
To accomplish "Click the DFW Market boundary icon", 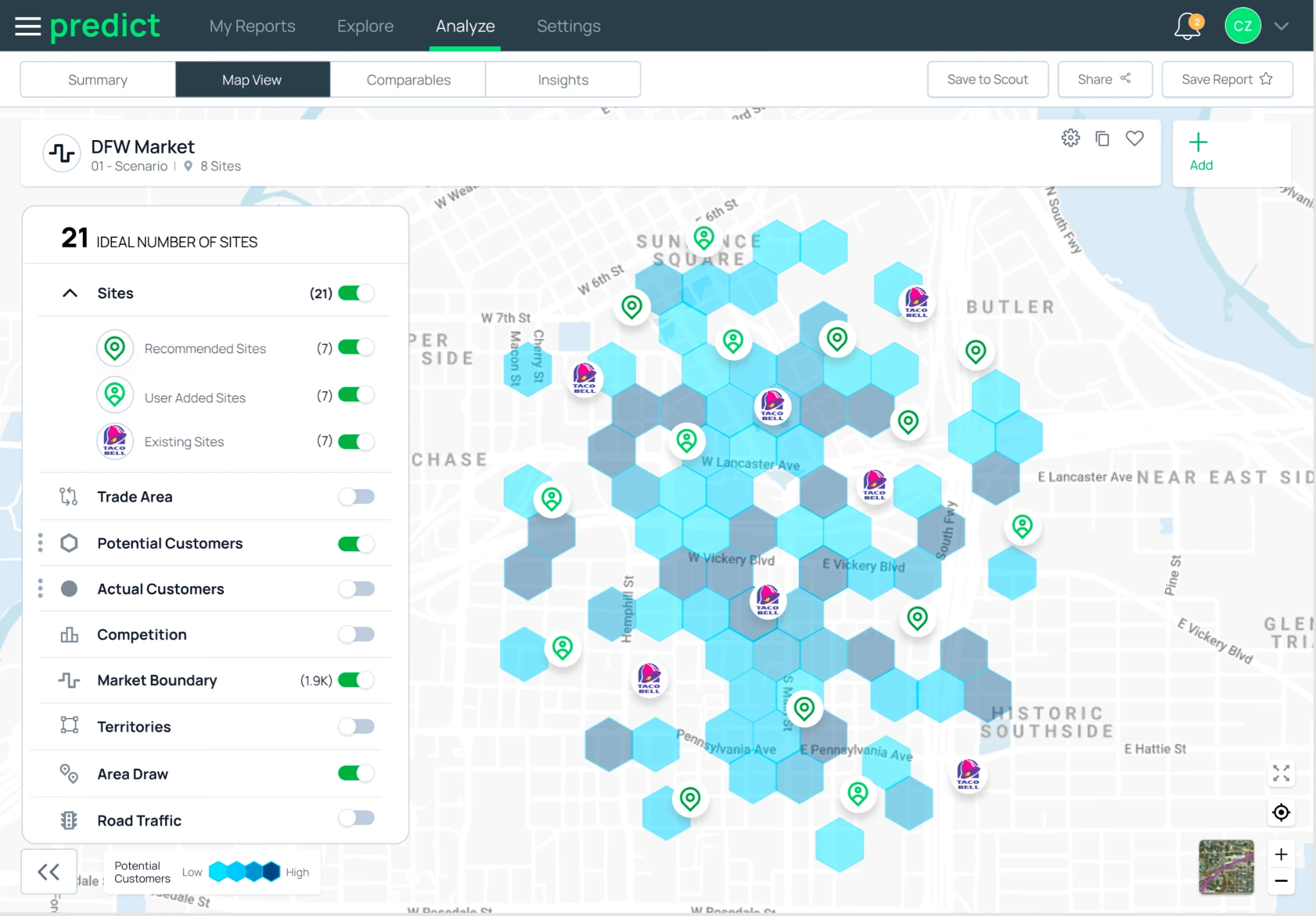I will pyautogui.click(x=62, y=153).
